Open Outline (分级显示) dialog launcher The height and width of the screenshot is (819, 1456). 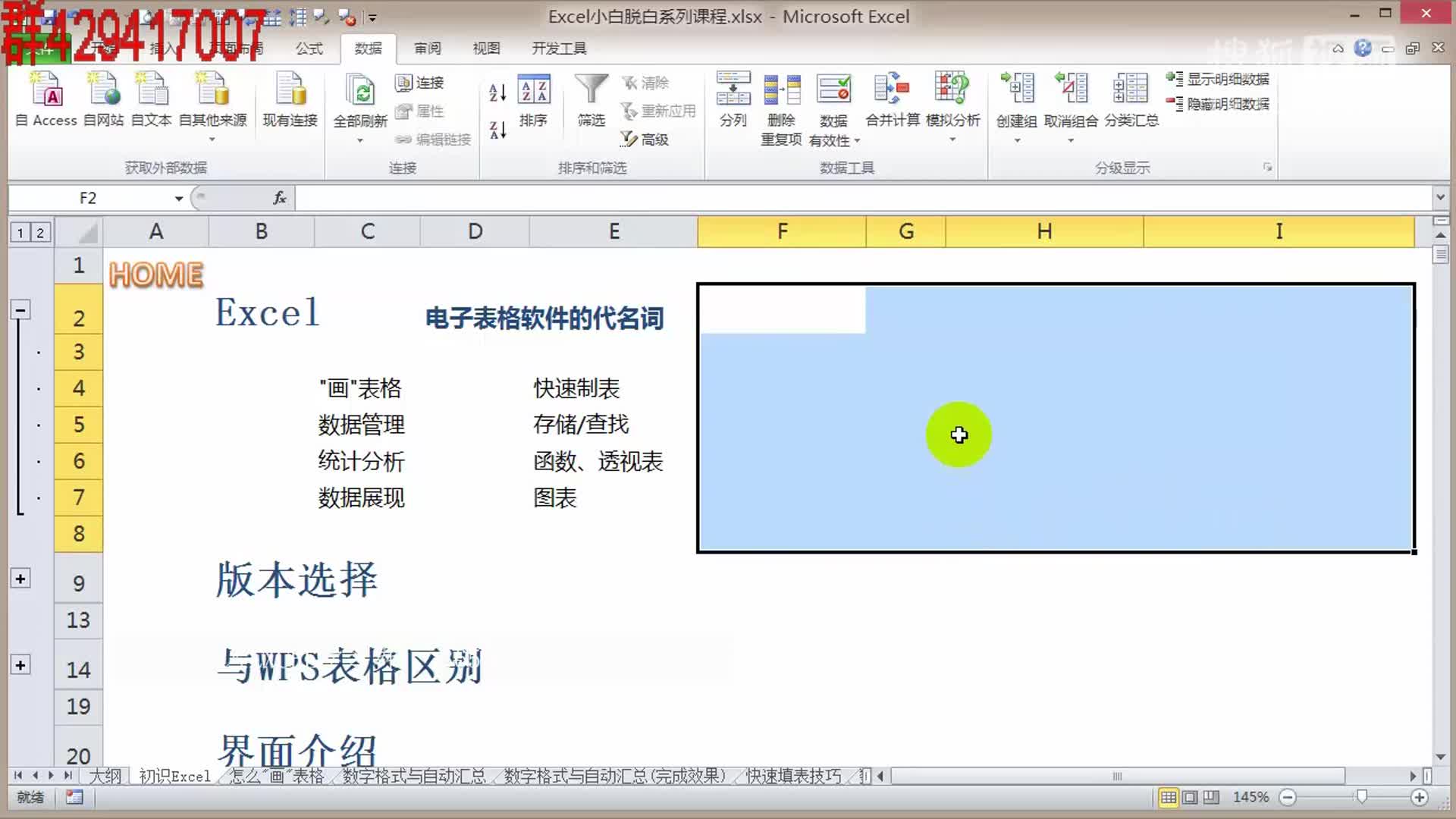point(1267,167)
